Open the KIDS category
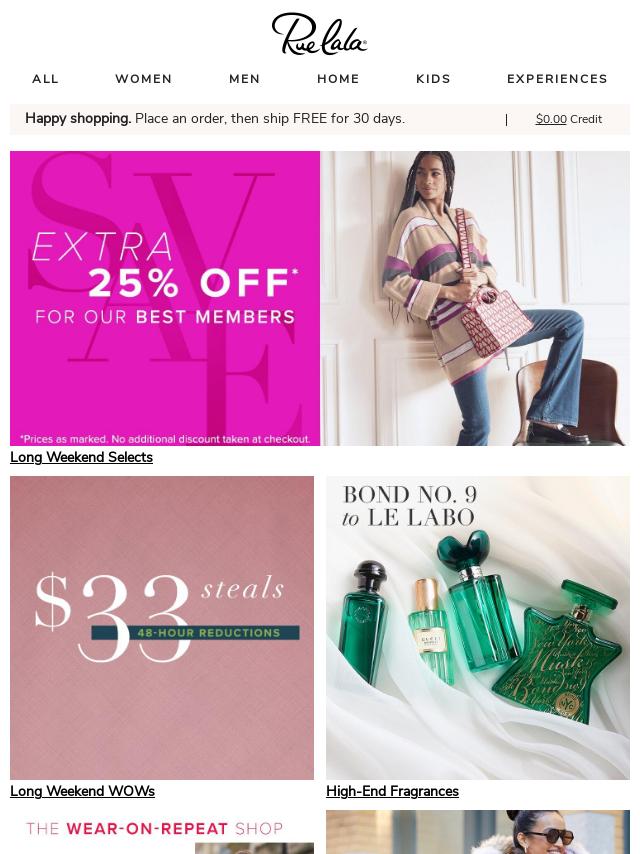The image size is (640, 854). click(434, 79)
